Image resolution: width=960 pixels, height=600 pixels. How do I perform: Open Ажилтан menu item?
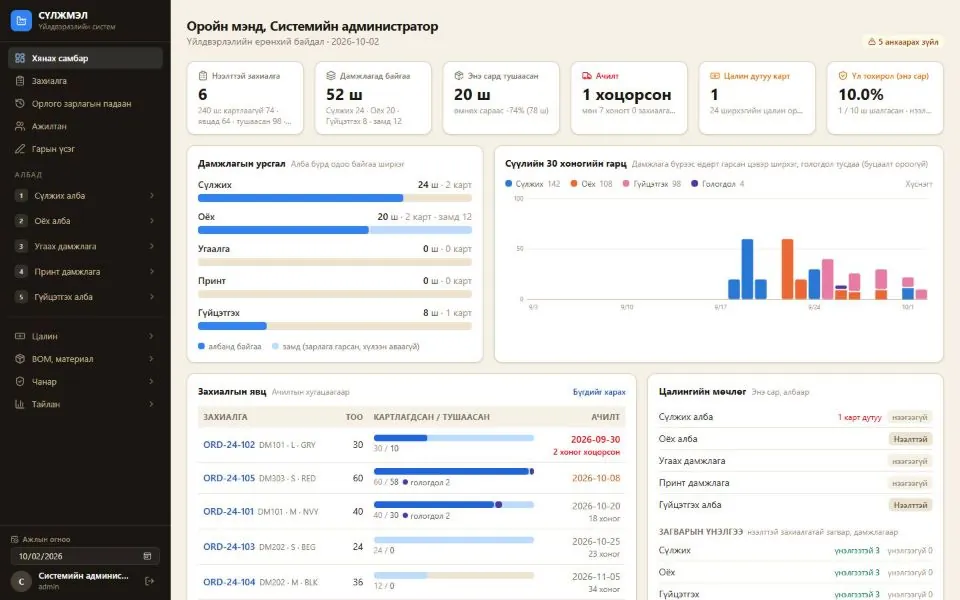pyautogui.click(x=85, y=126)
